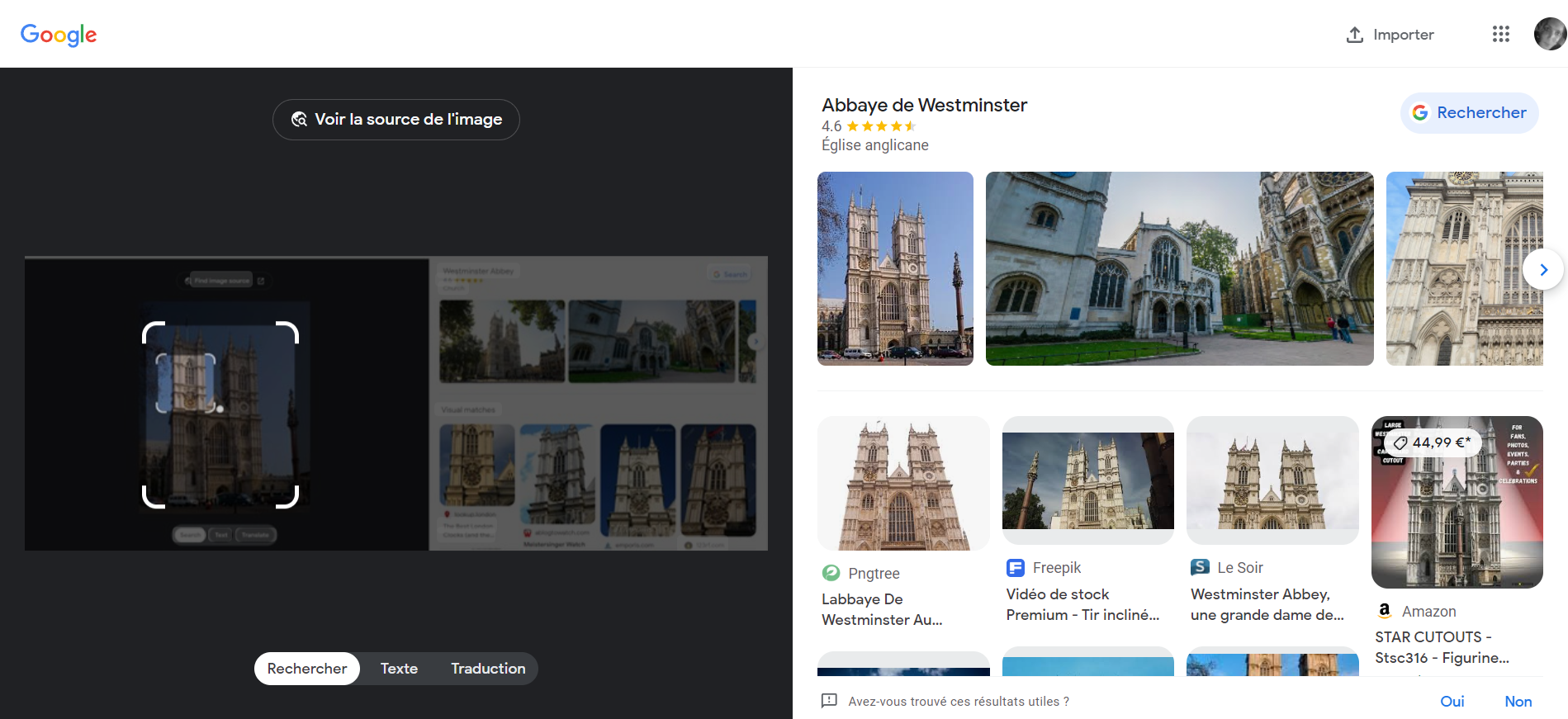
Task: Open the Pngtree result image
Action: (x=903, y=483)
